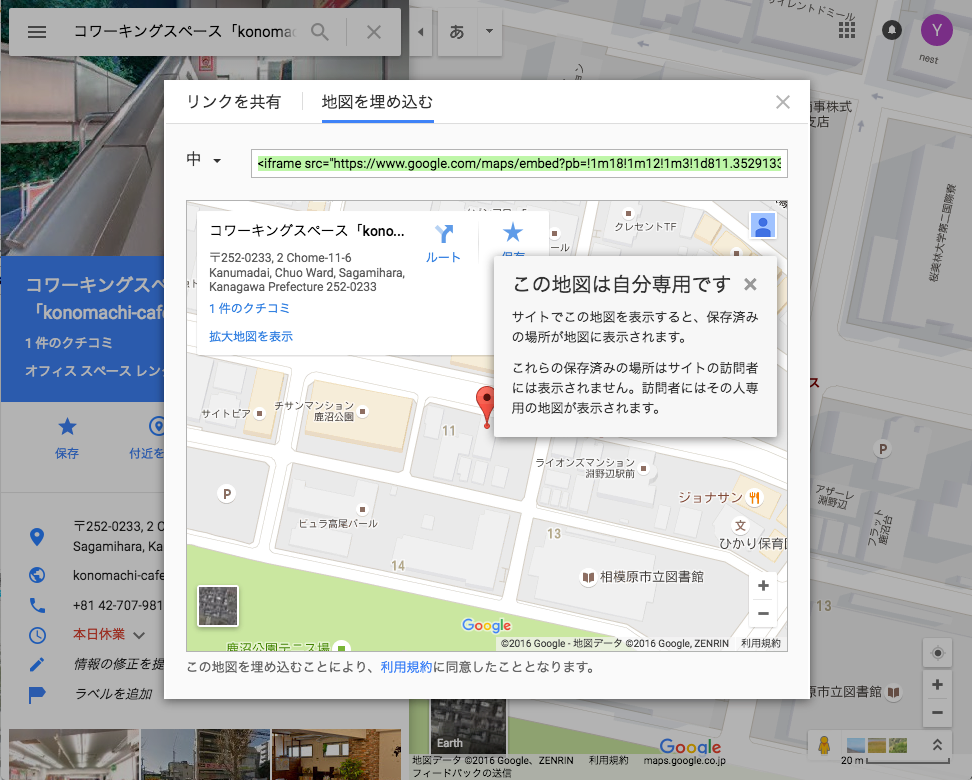Switch to リンクを共有 tab
Screen dimensions: 972x780
click(x=234, y=102)
